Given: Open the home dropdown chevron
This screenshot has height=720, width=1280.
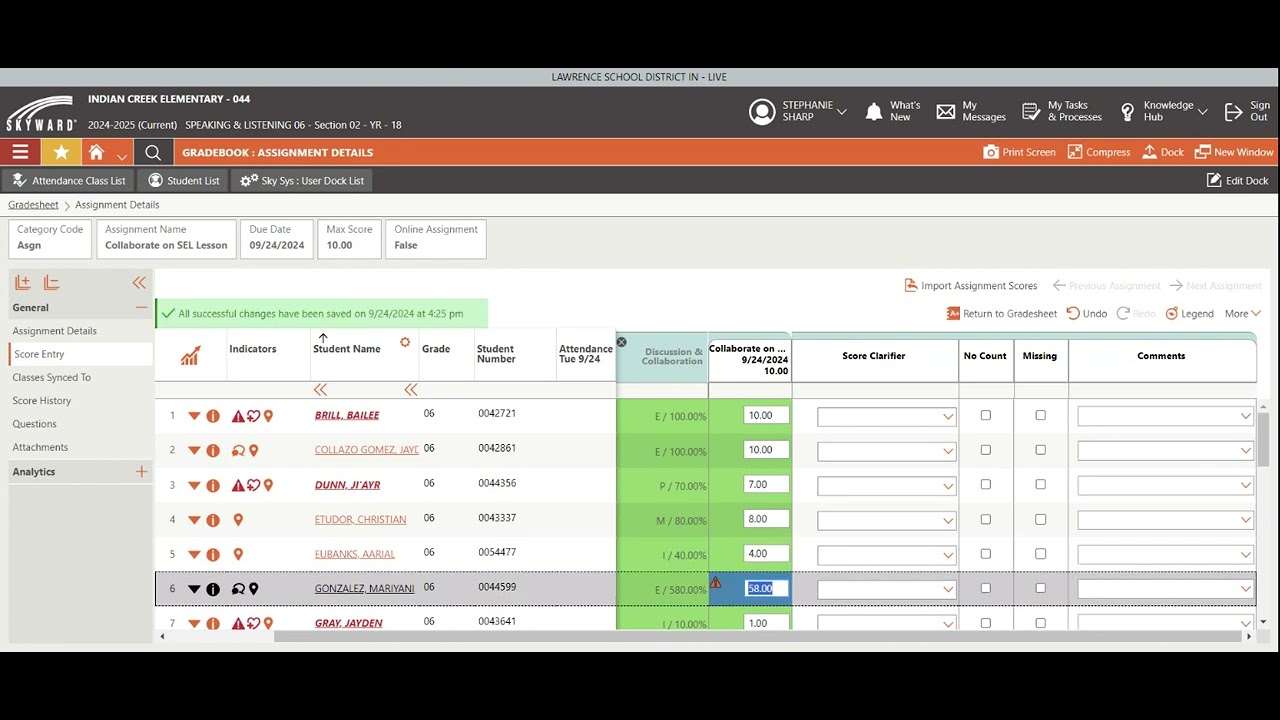Looking at the screenshot, I should (x=121, y=156).
